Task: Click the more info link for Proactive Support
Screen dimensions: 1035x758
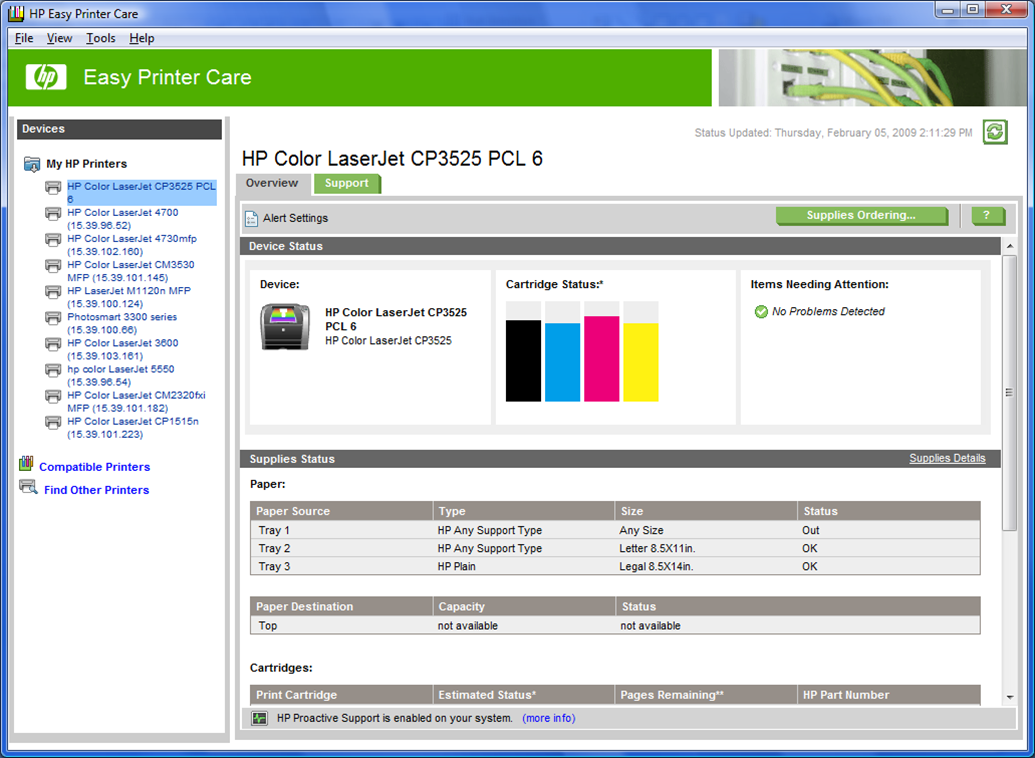Action: tap(549, 718)
